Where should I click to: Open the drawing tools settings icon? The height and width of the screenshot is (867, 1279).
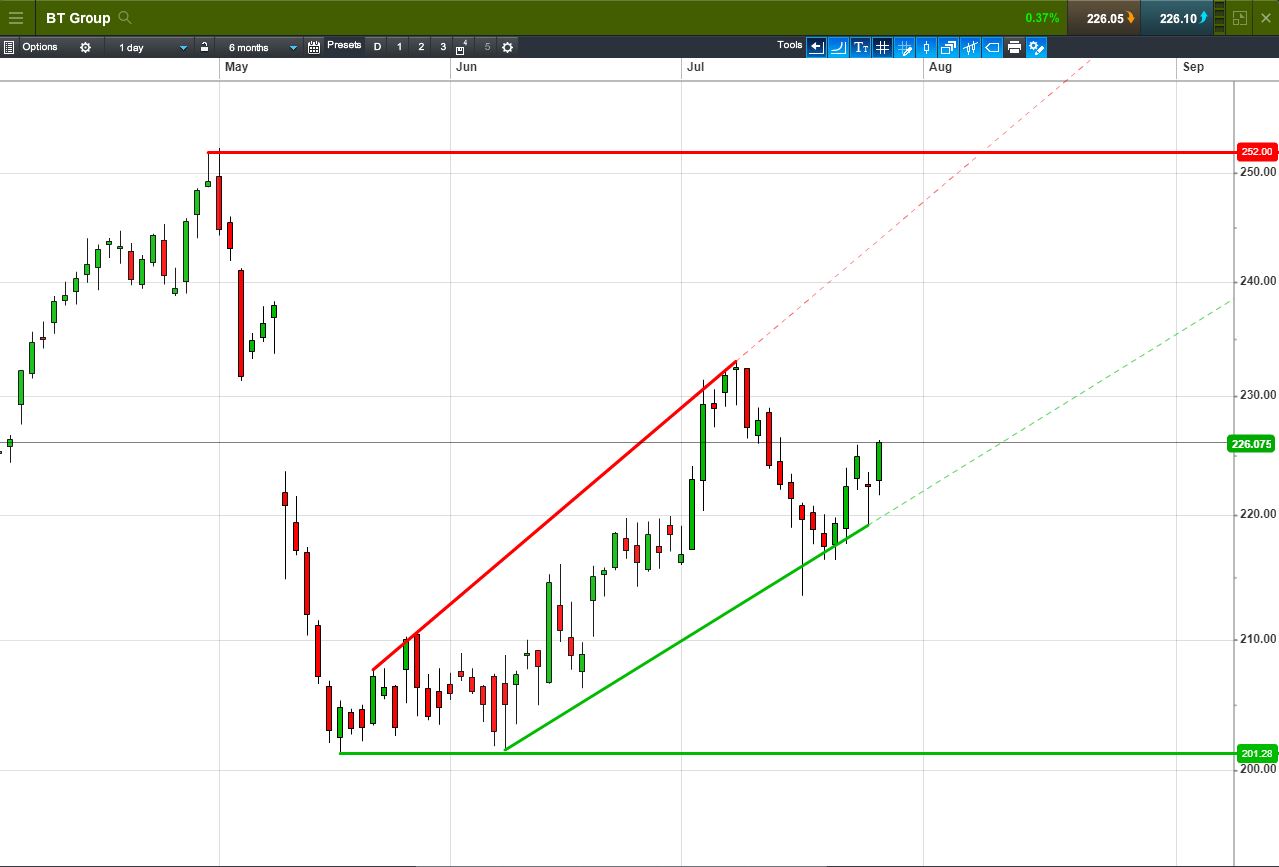1036,47
